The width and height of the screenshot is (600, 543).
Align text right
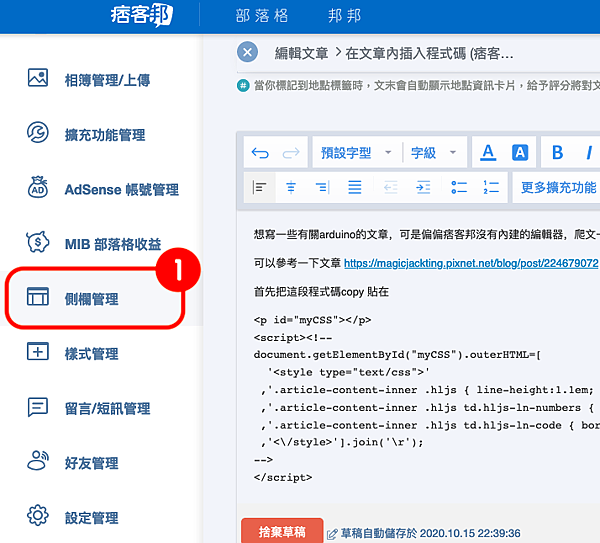323,188
